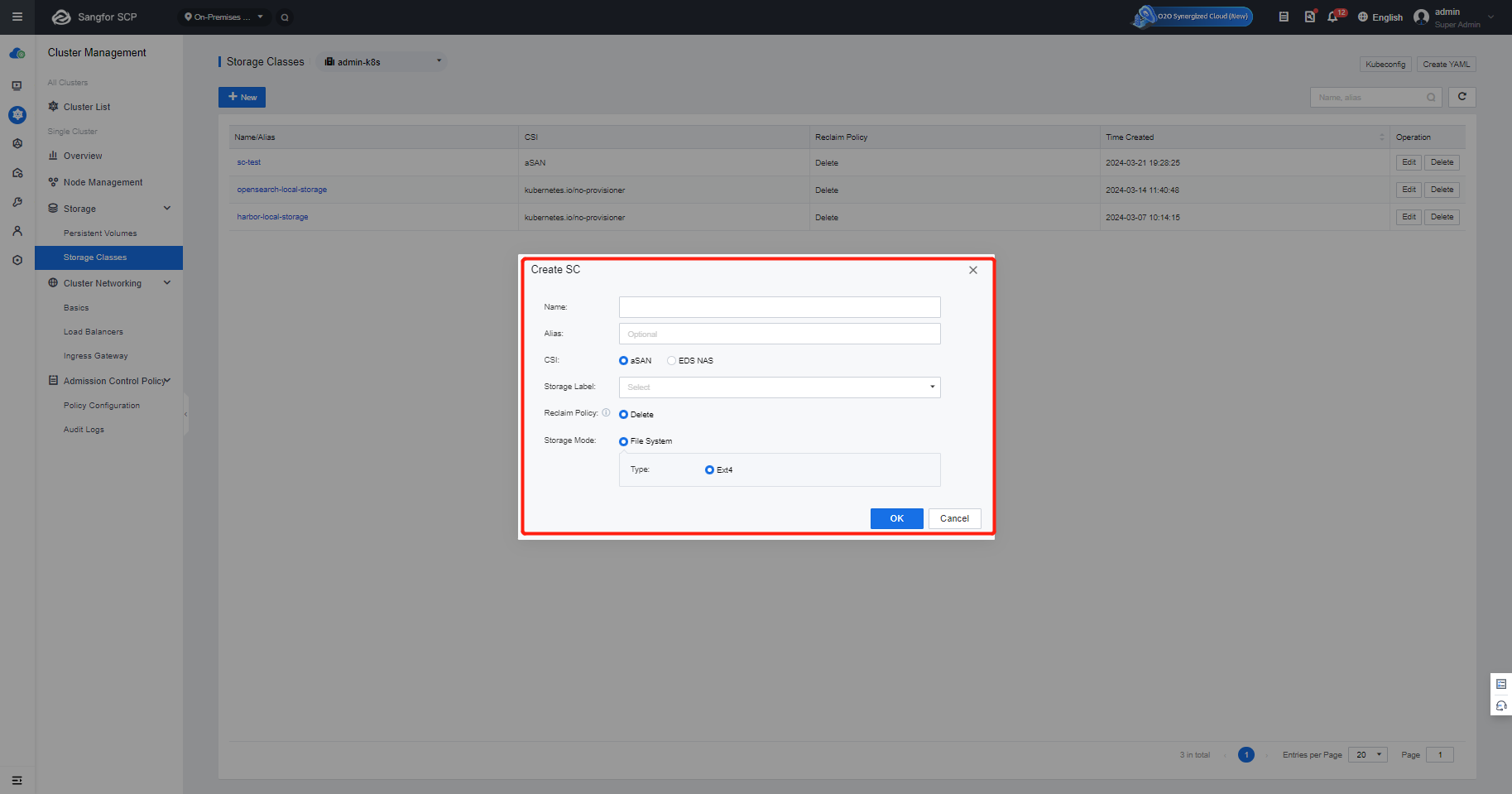Collapse the Cluster Networking sidebar section
Image resolution: width=1512 pixels, height=794 pixels.
coord(167,282)
